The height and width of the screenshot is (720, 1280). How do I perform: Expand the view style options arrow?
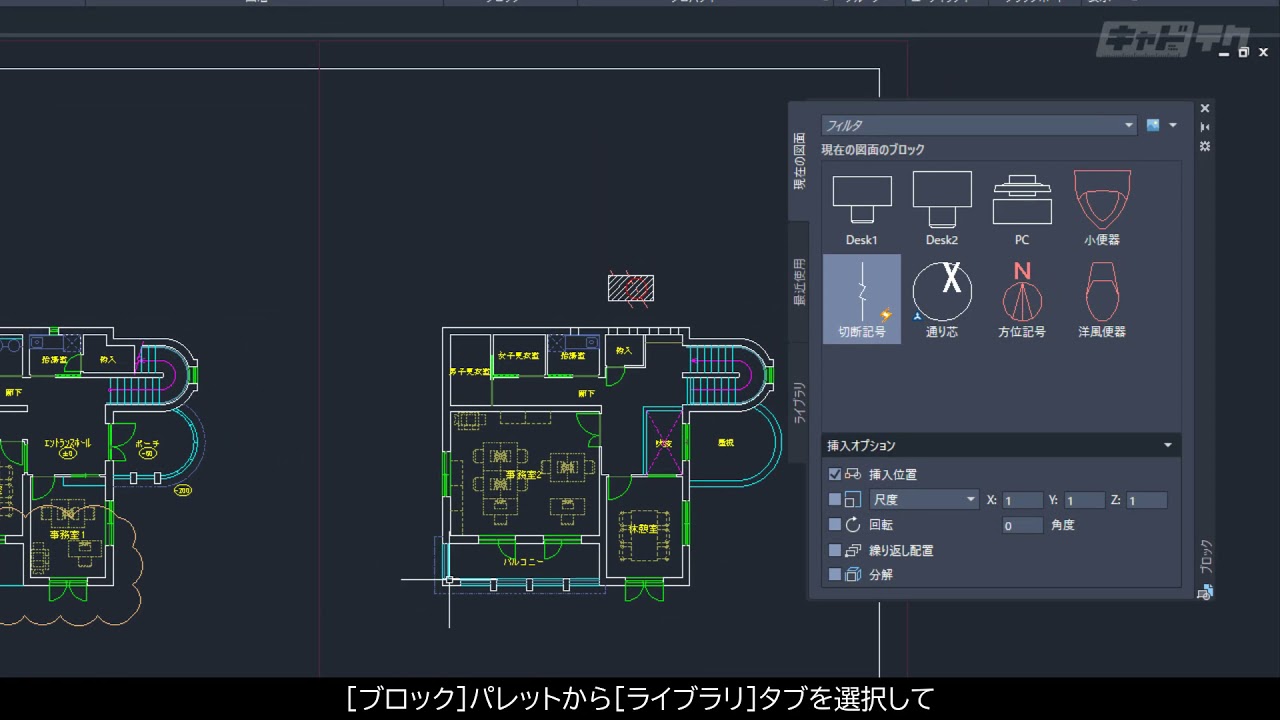[1173, 125]
